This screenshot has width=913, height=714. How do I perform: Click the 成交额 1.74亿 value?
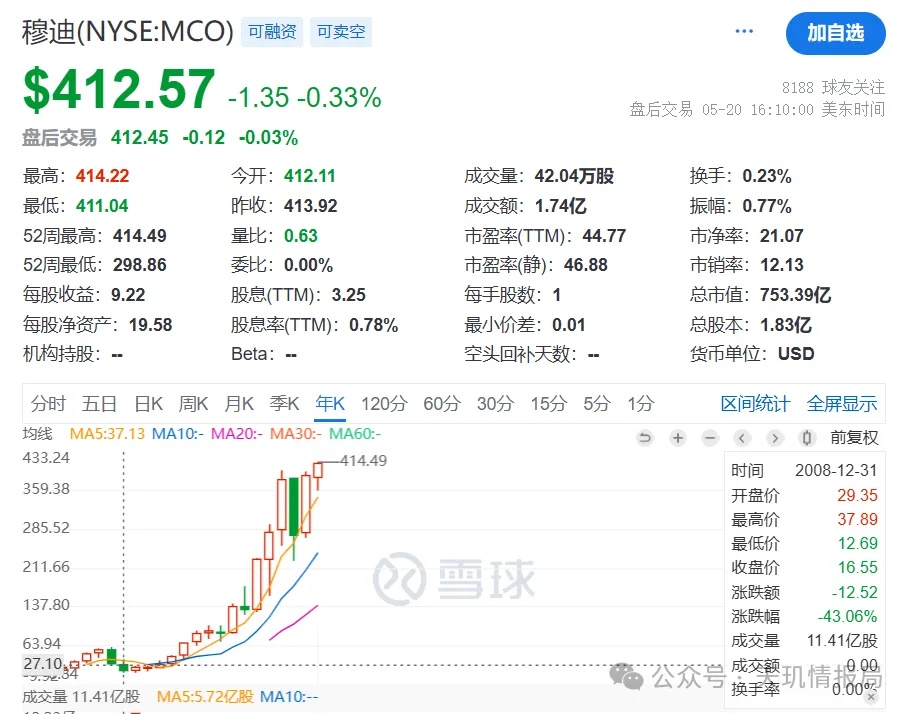561,206
